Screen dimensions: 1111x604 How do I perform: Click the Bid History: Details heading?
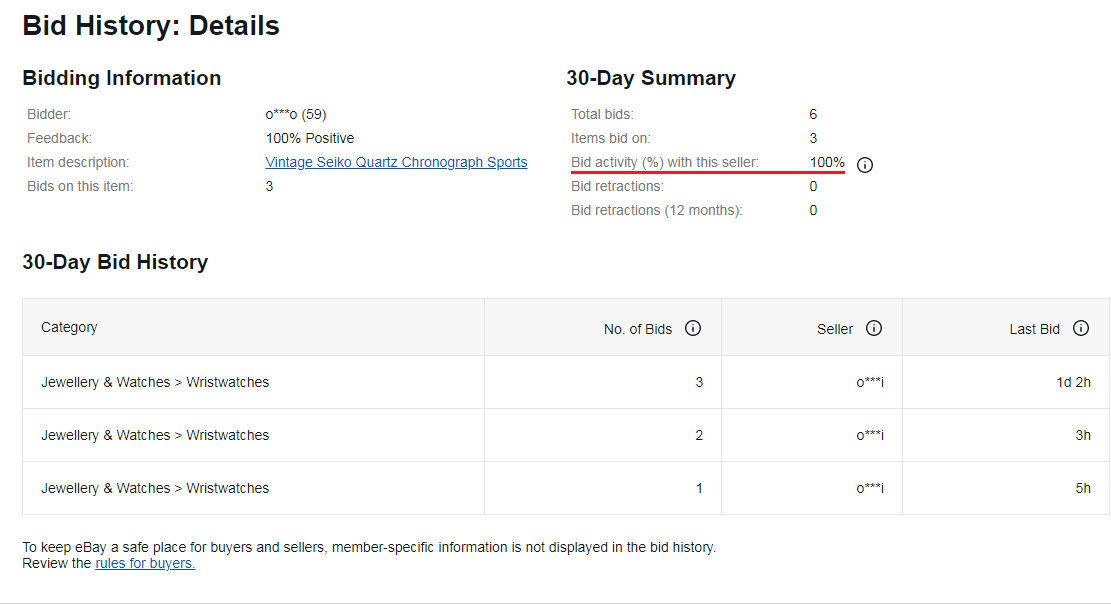tap(151, 26)
